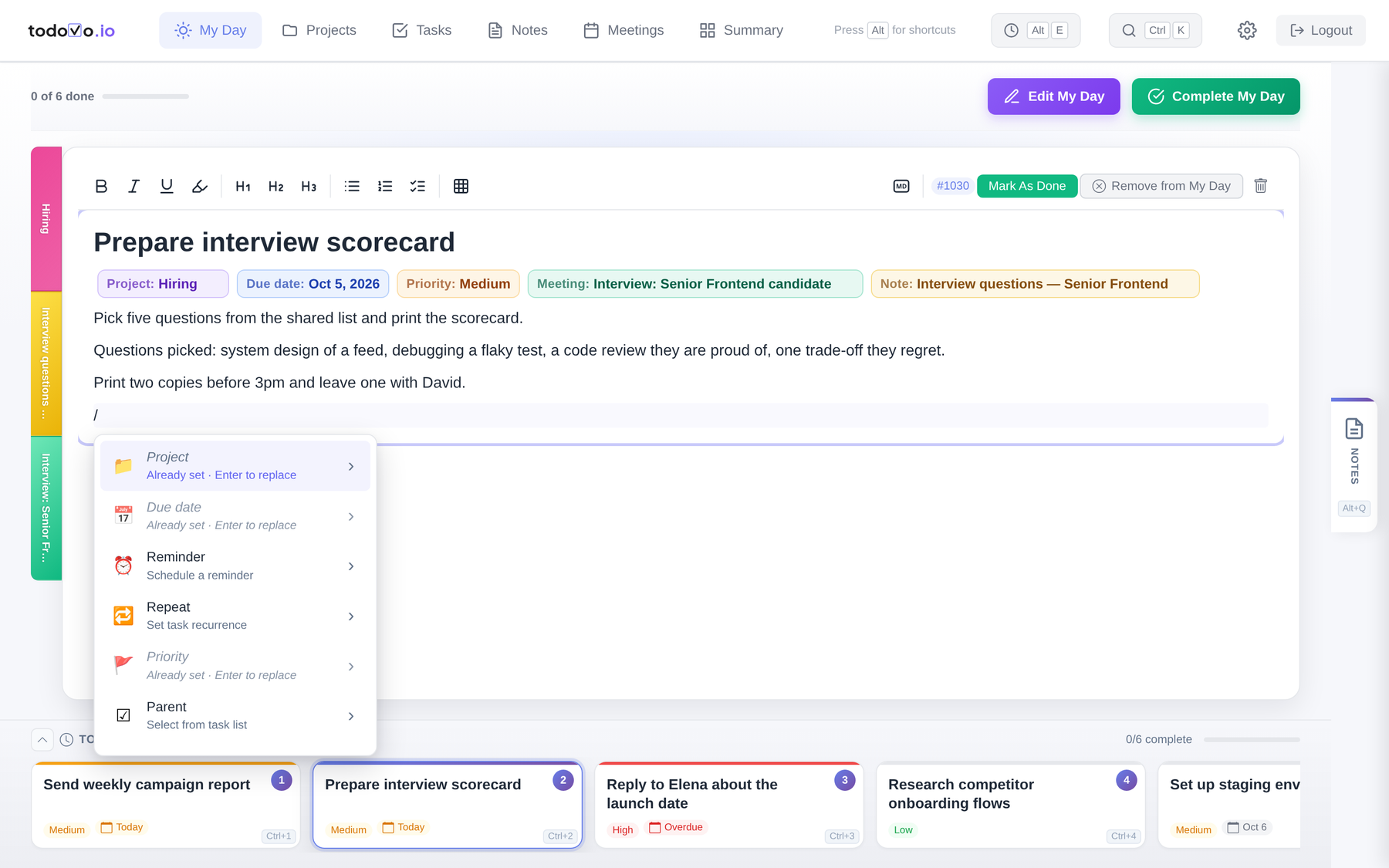The width and height of the screenshot is (1389, 868).
Task: Open search Ctrl+K button
Action: pyautogui.click(x=1155, y=30)
